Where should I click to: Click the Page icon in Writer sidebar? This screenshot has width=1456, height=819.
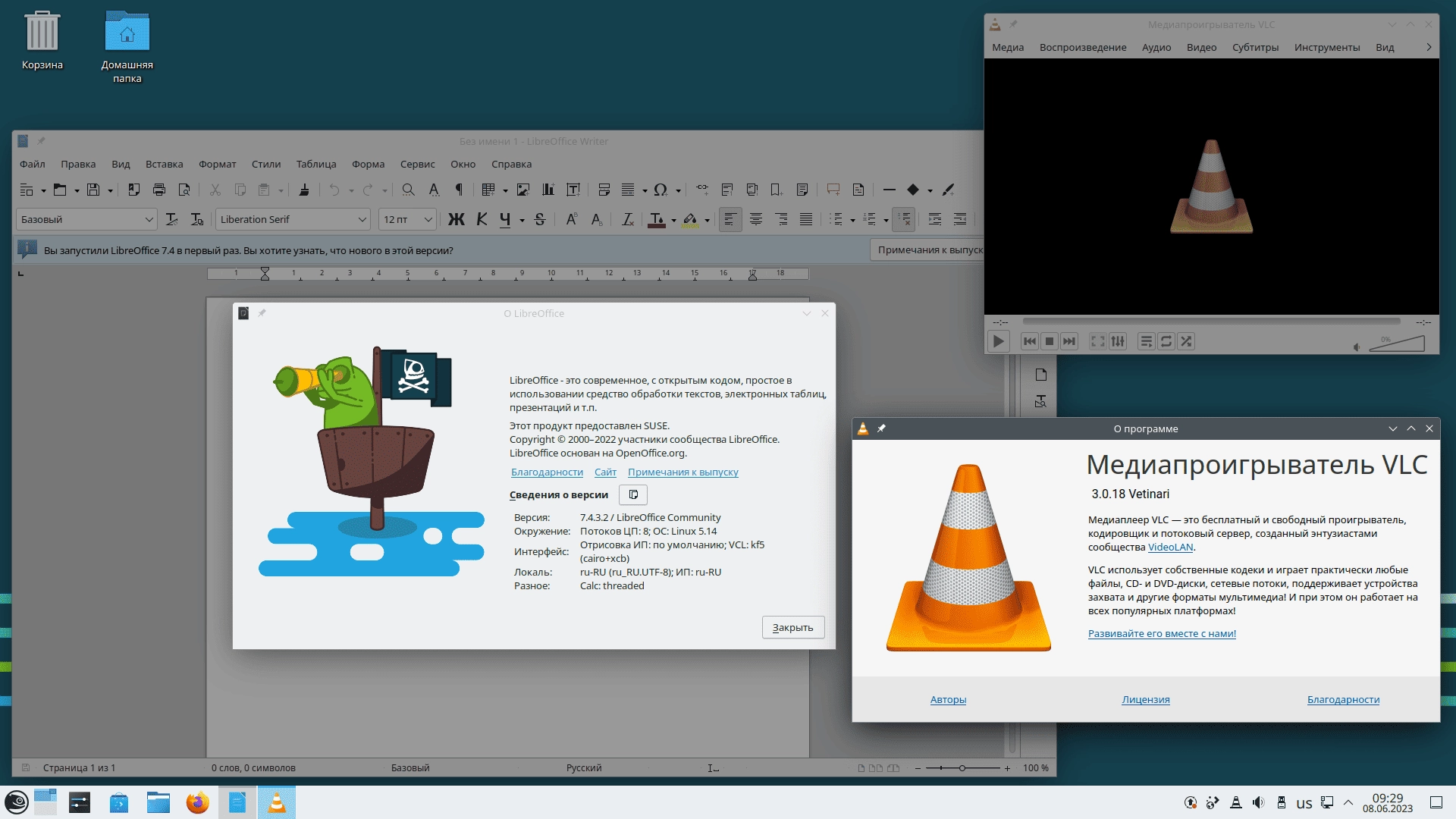tap(1040, 375)
